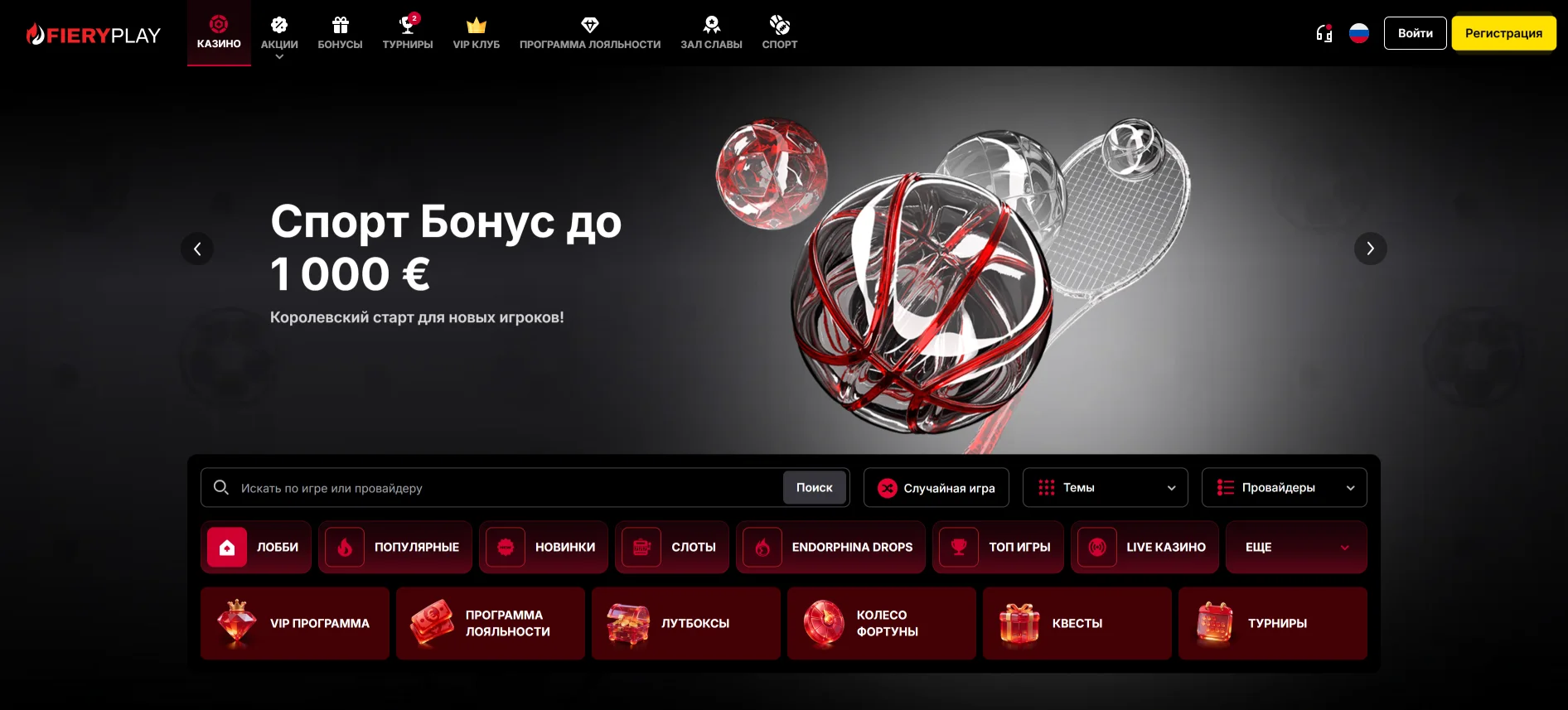Open Турниры card label at bottom
Screen dimensions: 1568x710
(x=1277, y=624)
